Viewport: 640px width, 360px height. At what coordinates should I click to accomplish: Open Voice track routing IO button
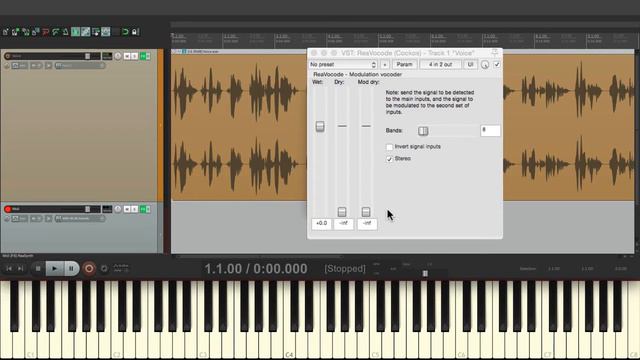(x=107, y=56)
